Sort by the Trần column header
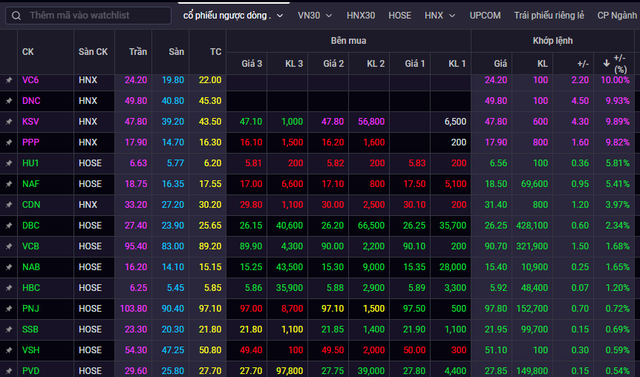 tap(138, 52)
